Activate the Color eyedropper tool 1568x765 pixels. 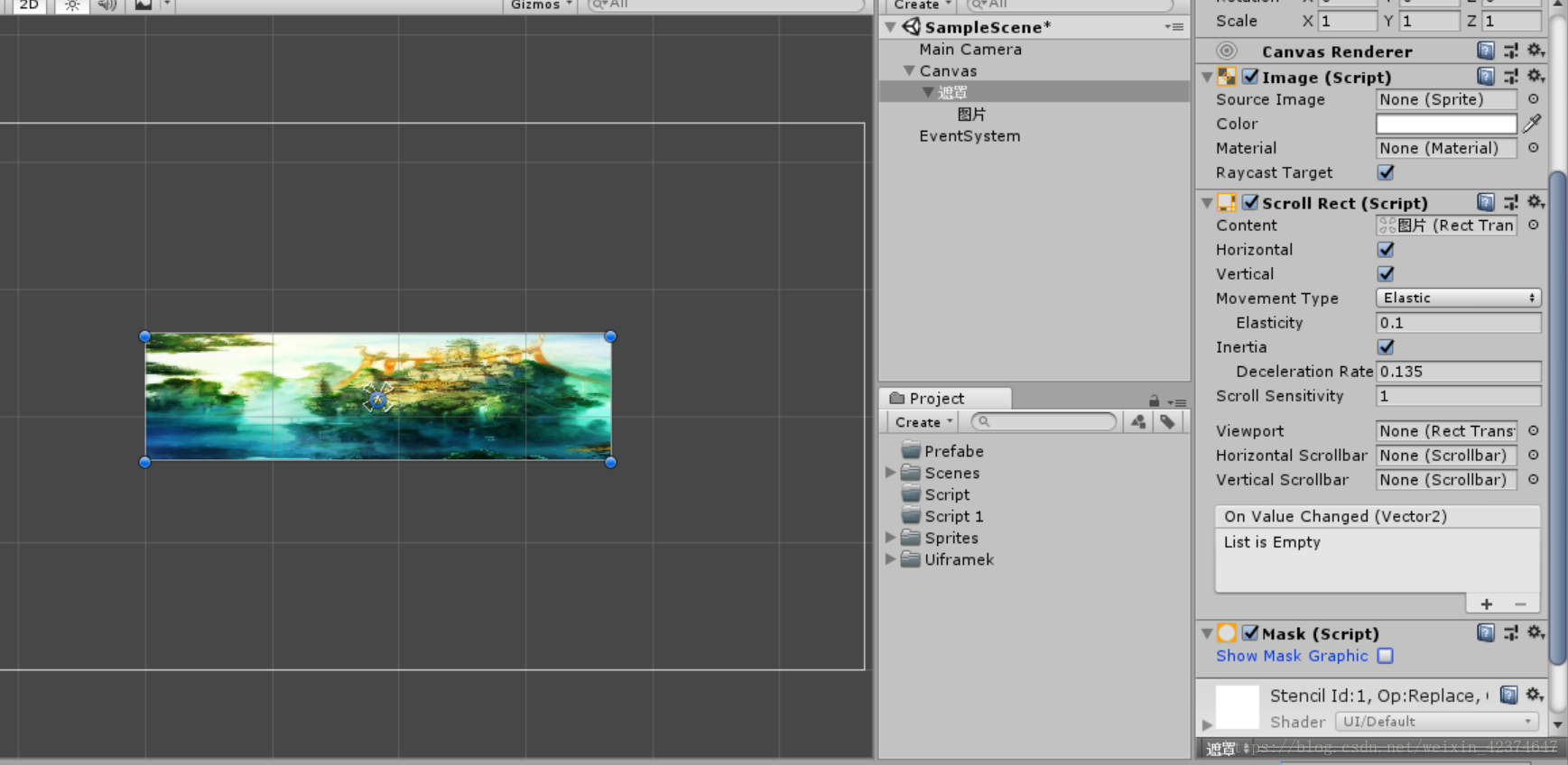[1532, 123]
